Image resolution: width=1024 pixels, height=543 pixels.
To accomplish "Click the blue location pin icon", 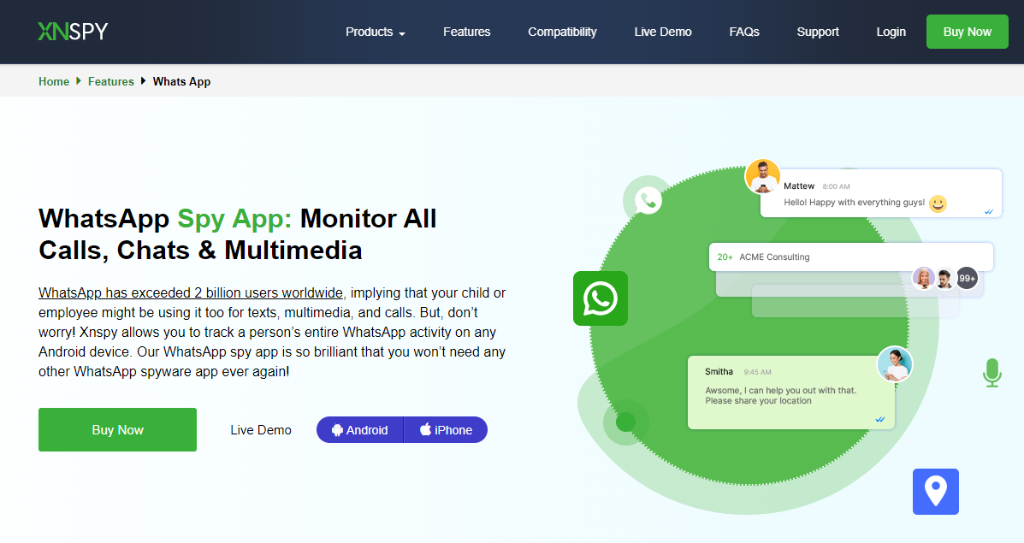I will coord(935,491).
